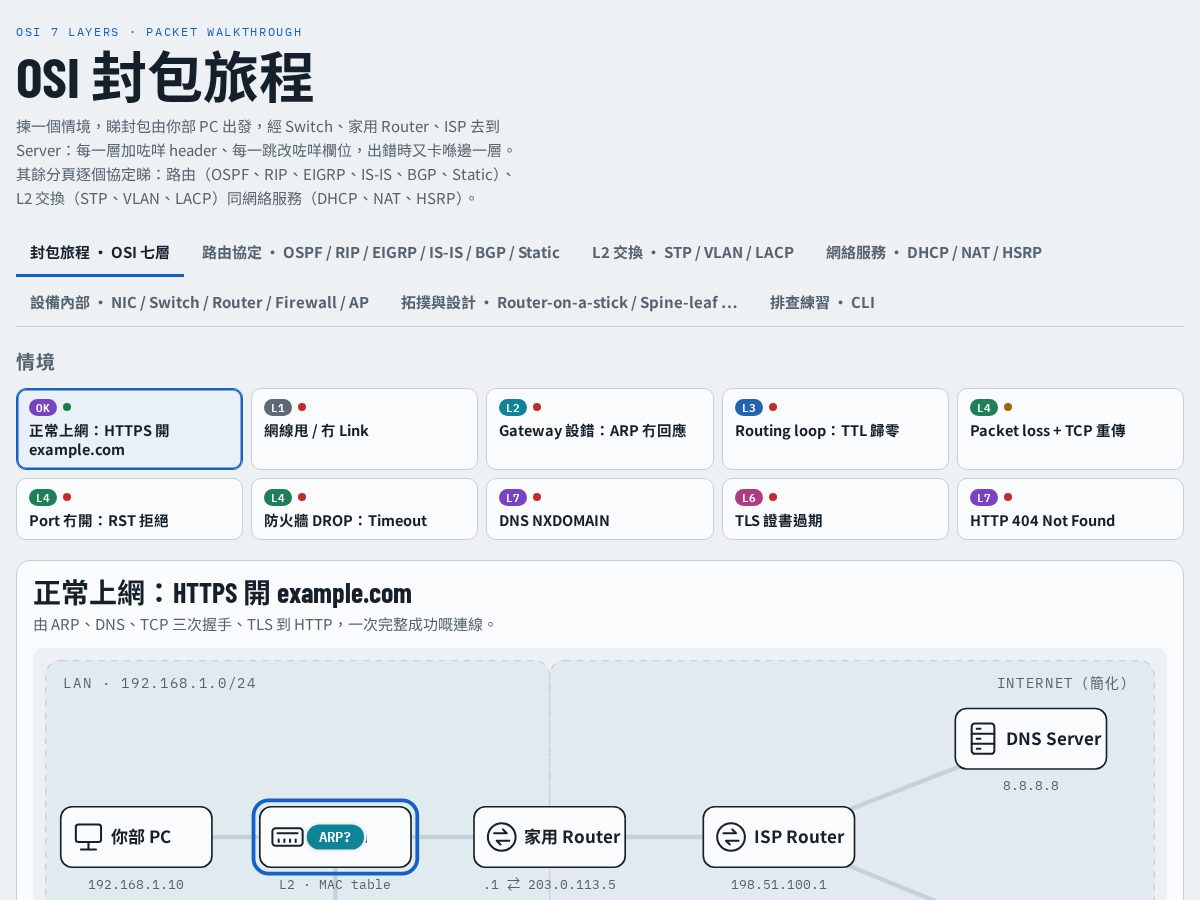Click the 情境 section heading
This screenshot has width=1200, height=900.
coord(36,362)
